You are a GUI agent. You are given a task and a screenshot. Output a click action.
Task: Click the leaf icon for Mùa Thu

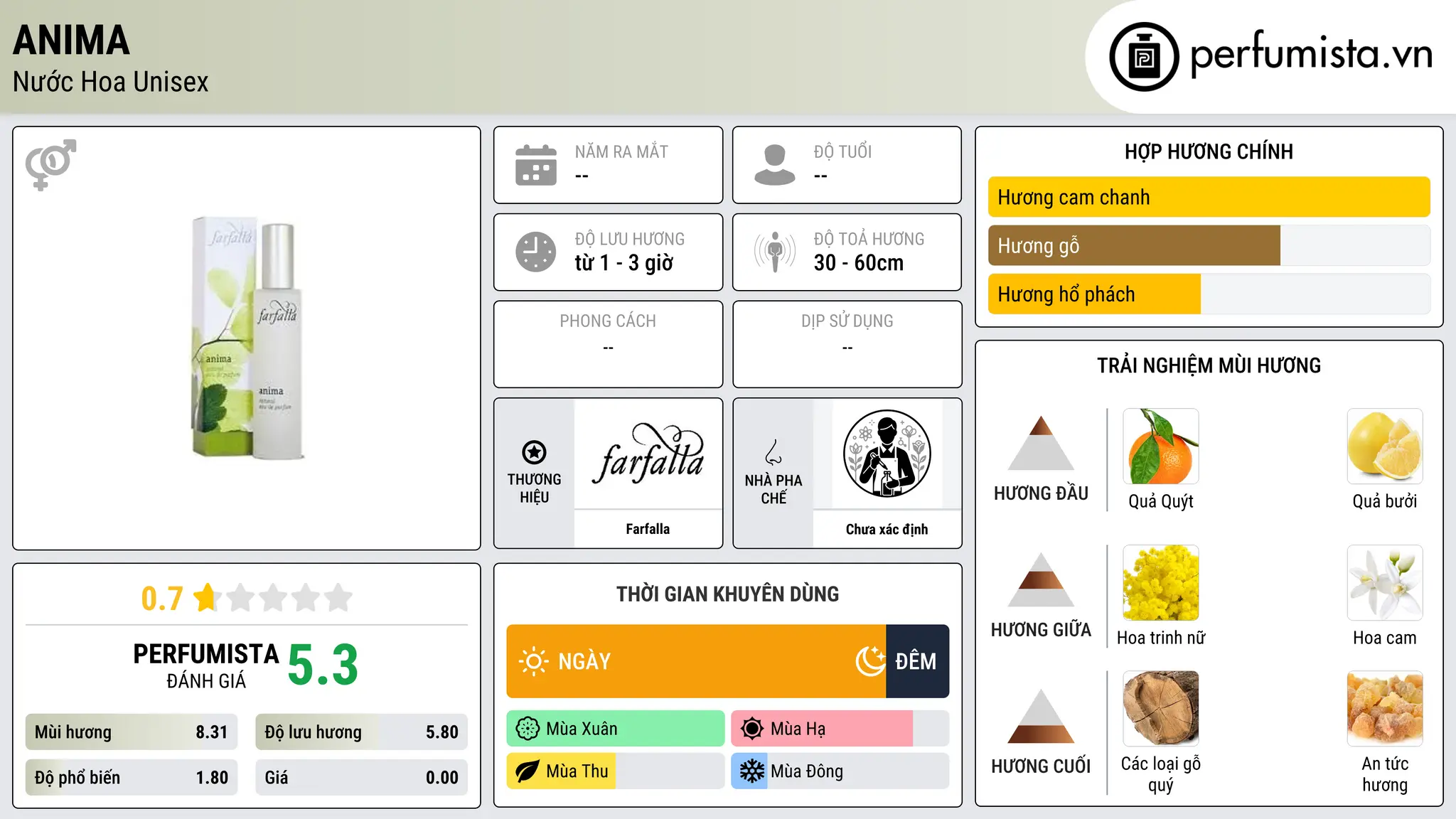(528, 771)
